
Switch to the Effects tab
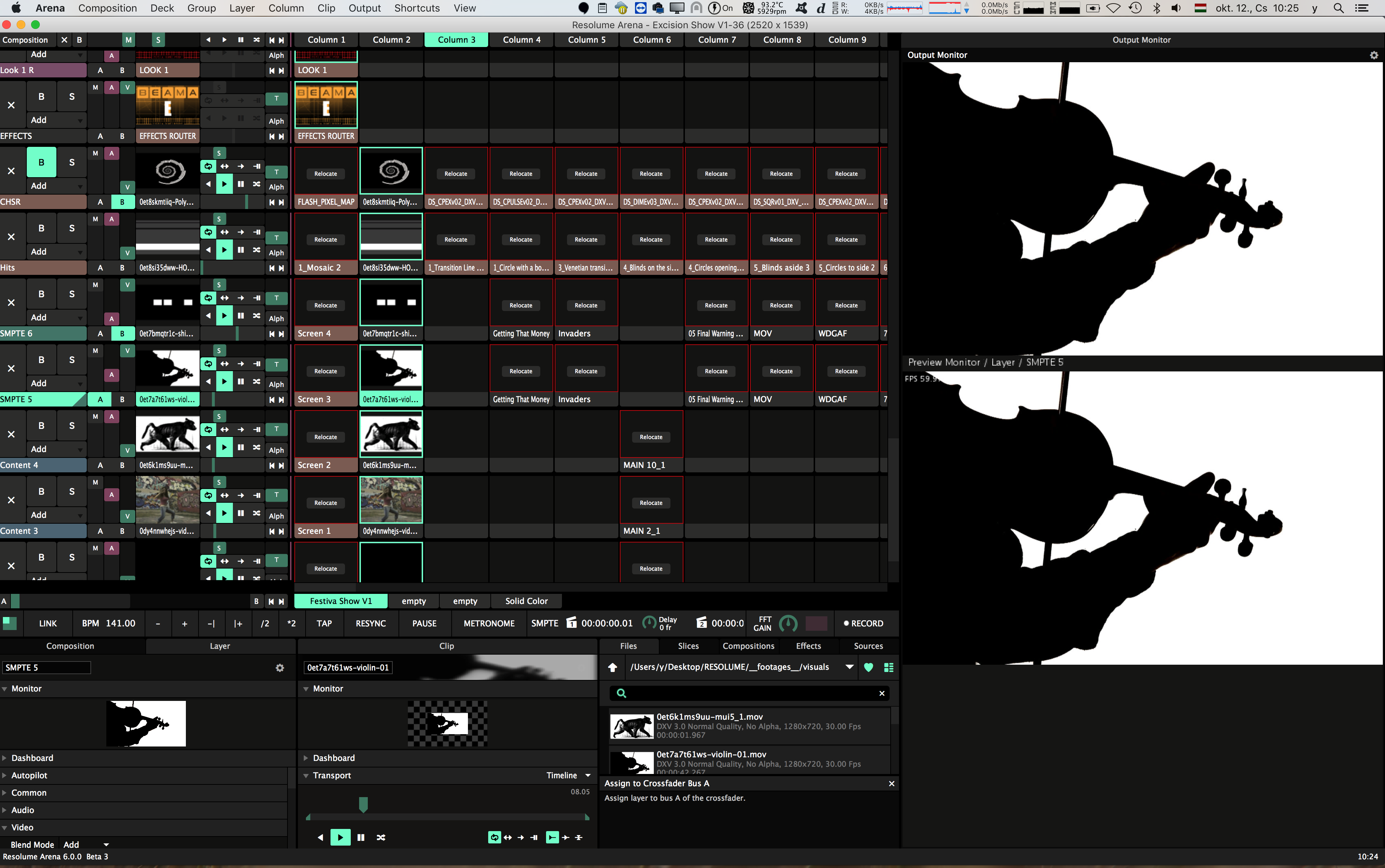pos(807,646)
